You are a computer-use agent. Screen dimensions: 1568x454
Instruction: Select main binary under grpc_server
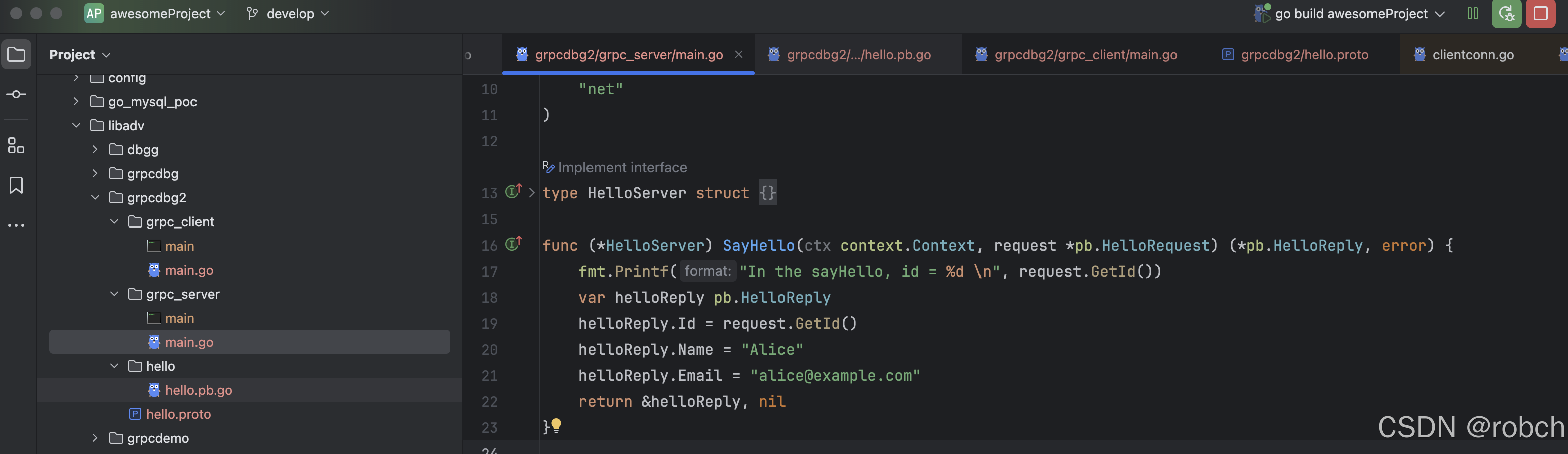179,318
